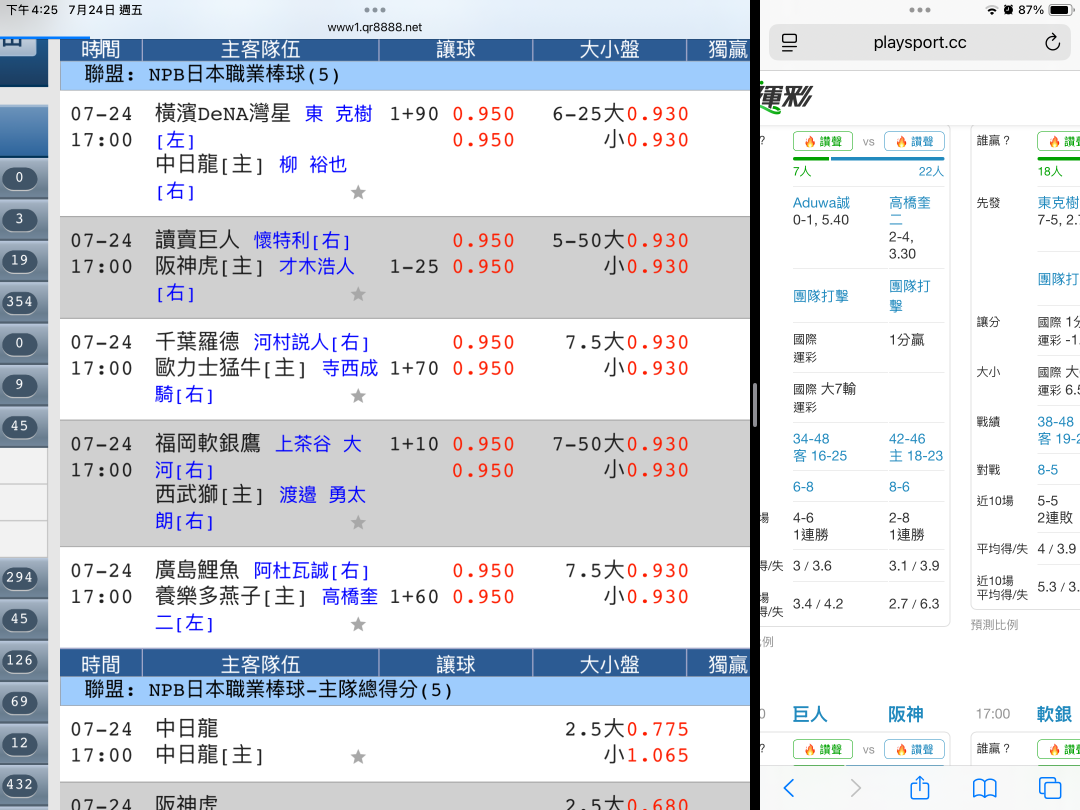Screen dimensions: 1080x810
Task: Tap sidebar badge showing 354
Action: tap(19, 302)
